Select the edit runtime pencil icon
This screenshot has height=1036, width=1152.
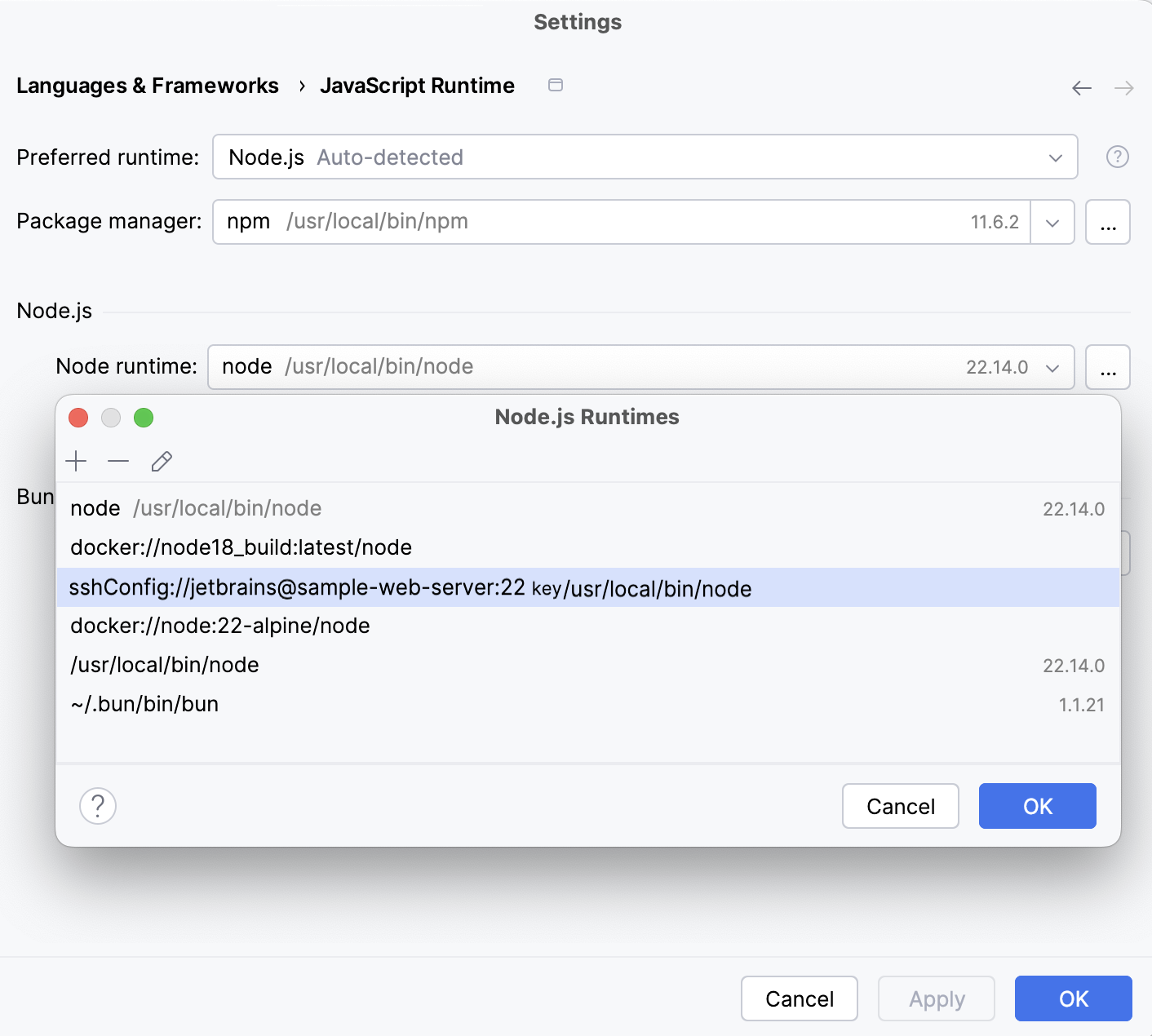161,461
